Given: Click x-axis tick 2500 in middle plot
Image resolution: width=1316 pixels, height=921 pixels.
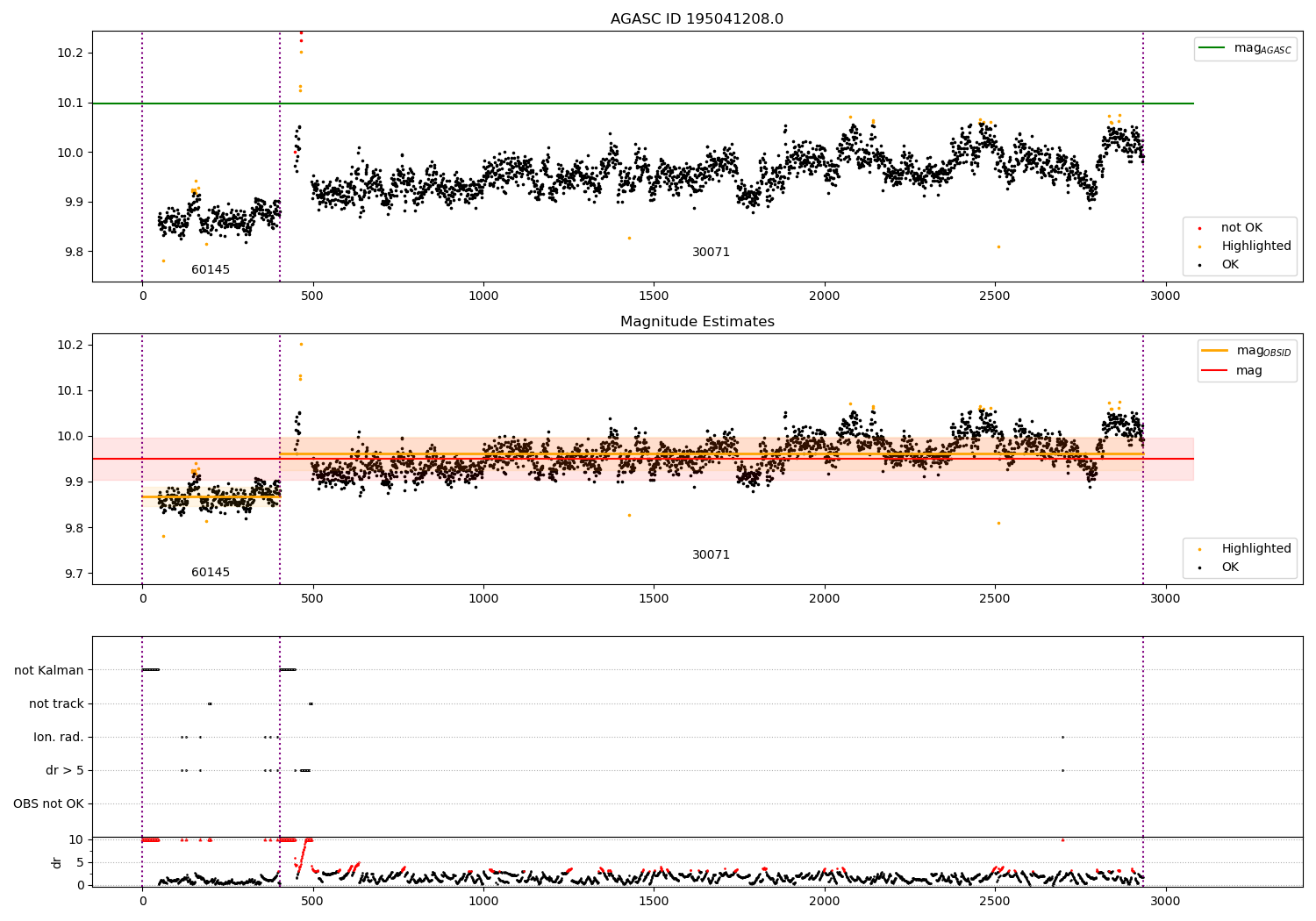Looking at the screenshot, I should tap(995, 599).
